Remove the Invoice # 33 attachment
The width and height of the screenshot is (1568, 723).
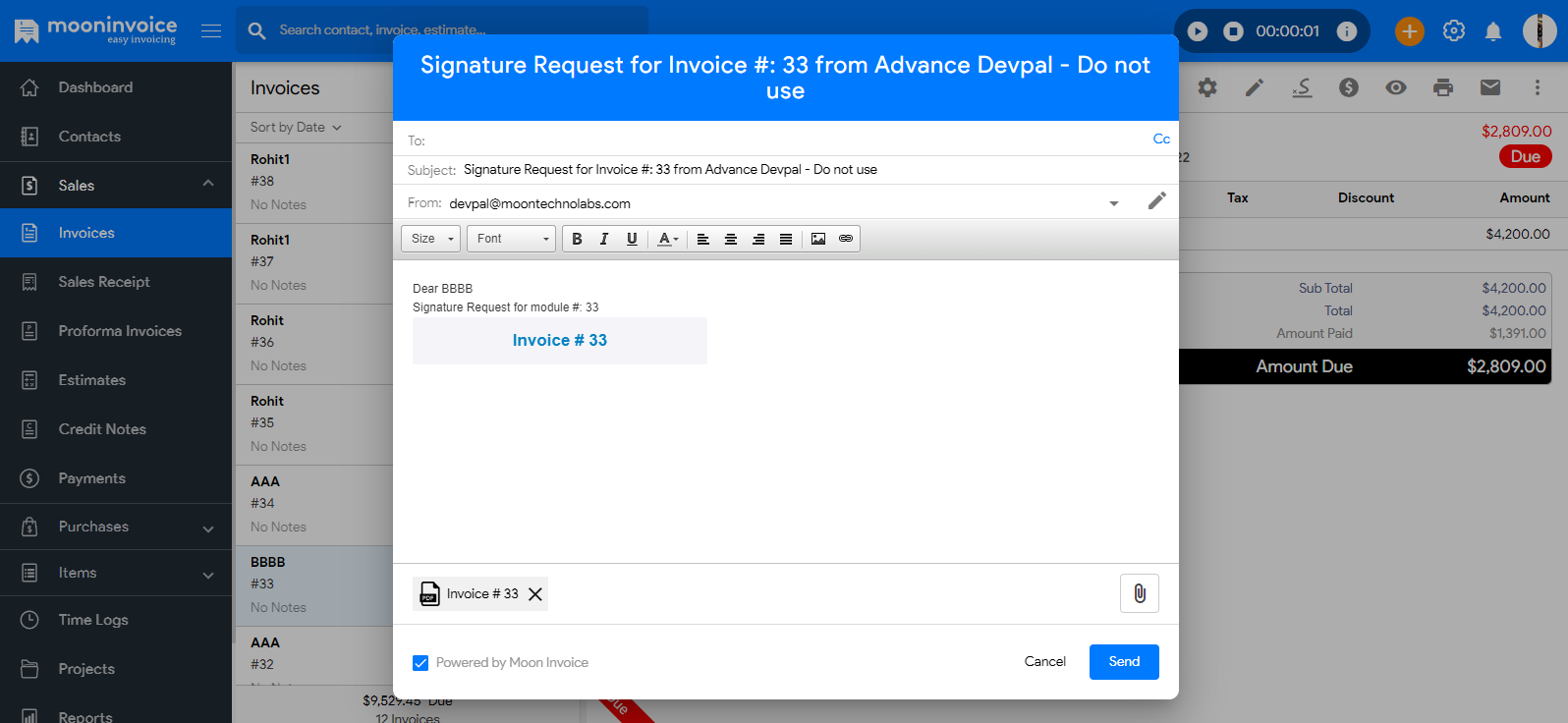click(x=535, y=594)
